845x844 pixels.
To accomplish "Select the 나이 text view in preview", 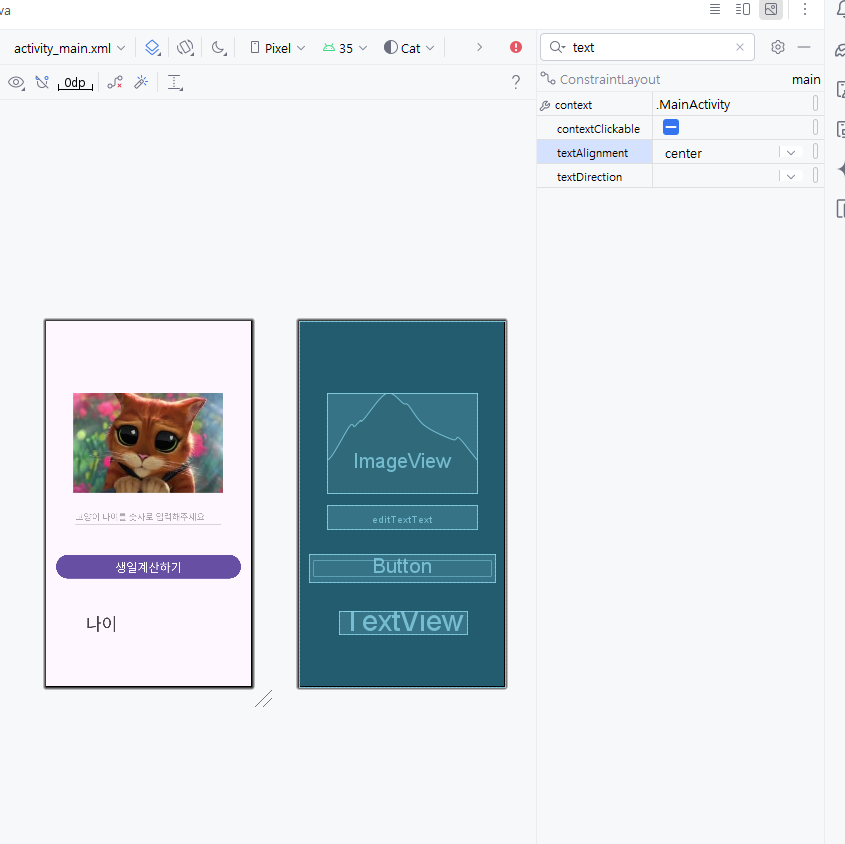I will coord(101,624).
